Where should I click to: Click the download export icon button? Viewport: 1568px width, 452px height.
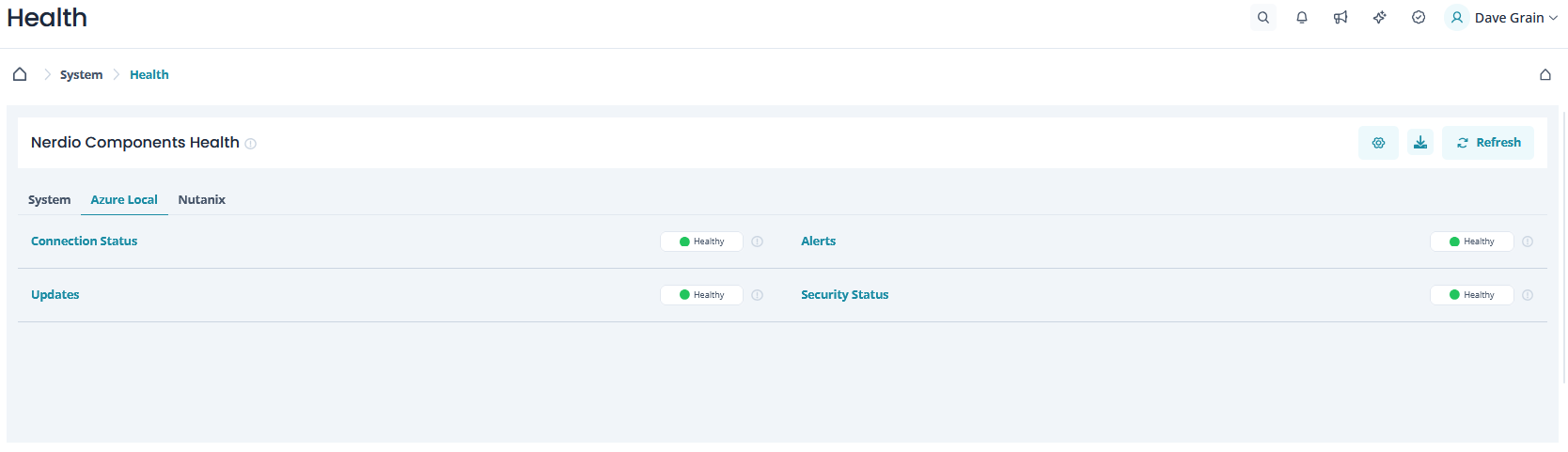1420,143
